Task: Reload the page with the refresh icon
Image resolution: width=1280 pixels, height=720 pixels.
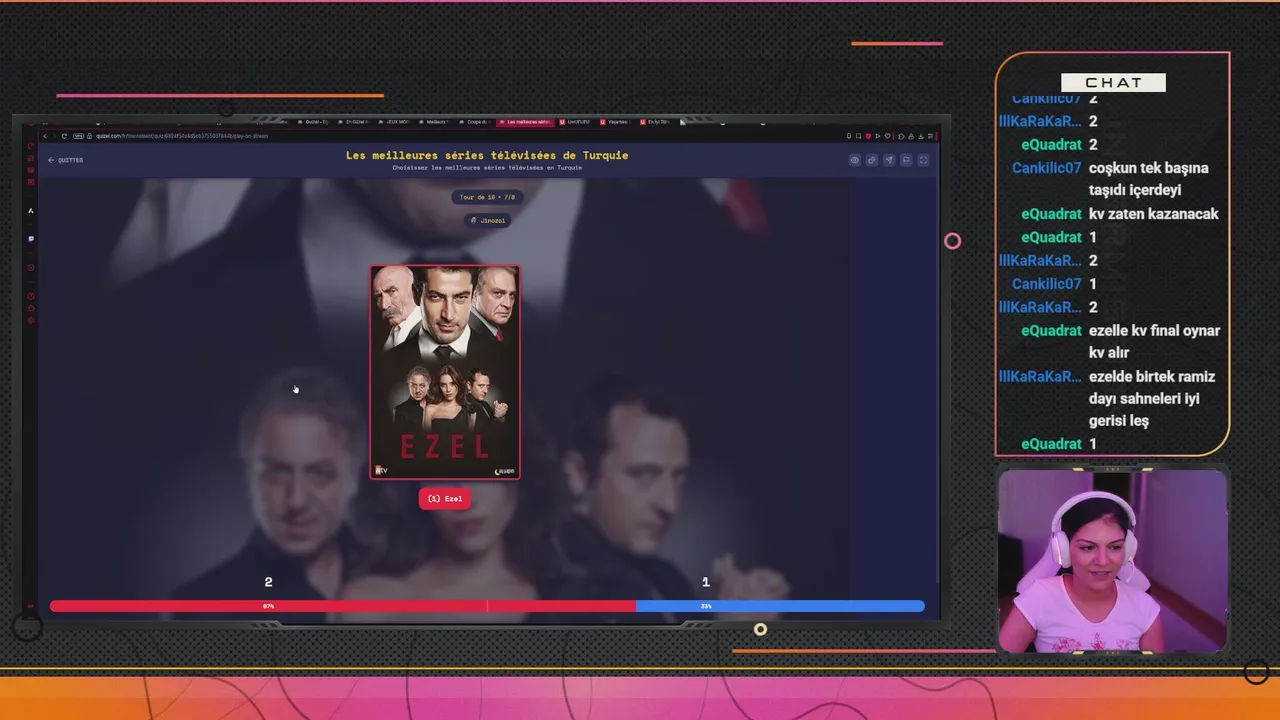Action: click(x=64, y=136)
